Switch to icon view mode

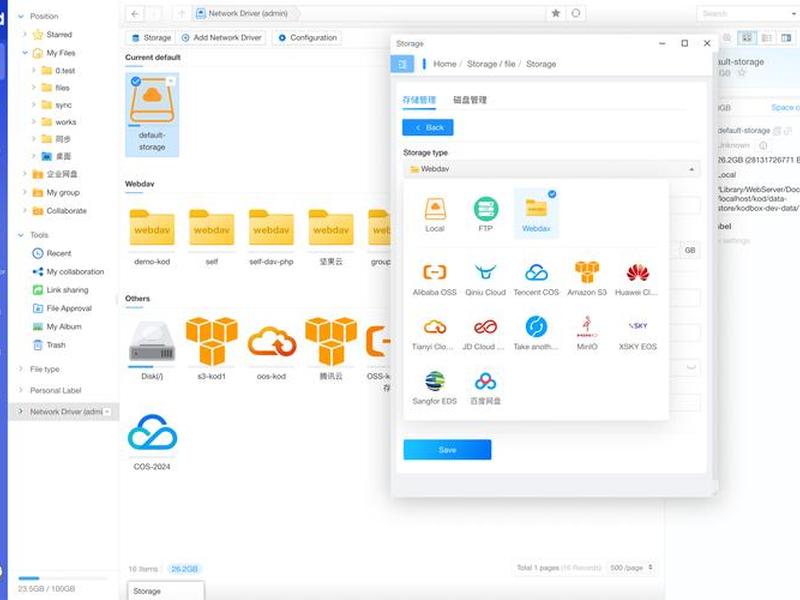[747, 38]
